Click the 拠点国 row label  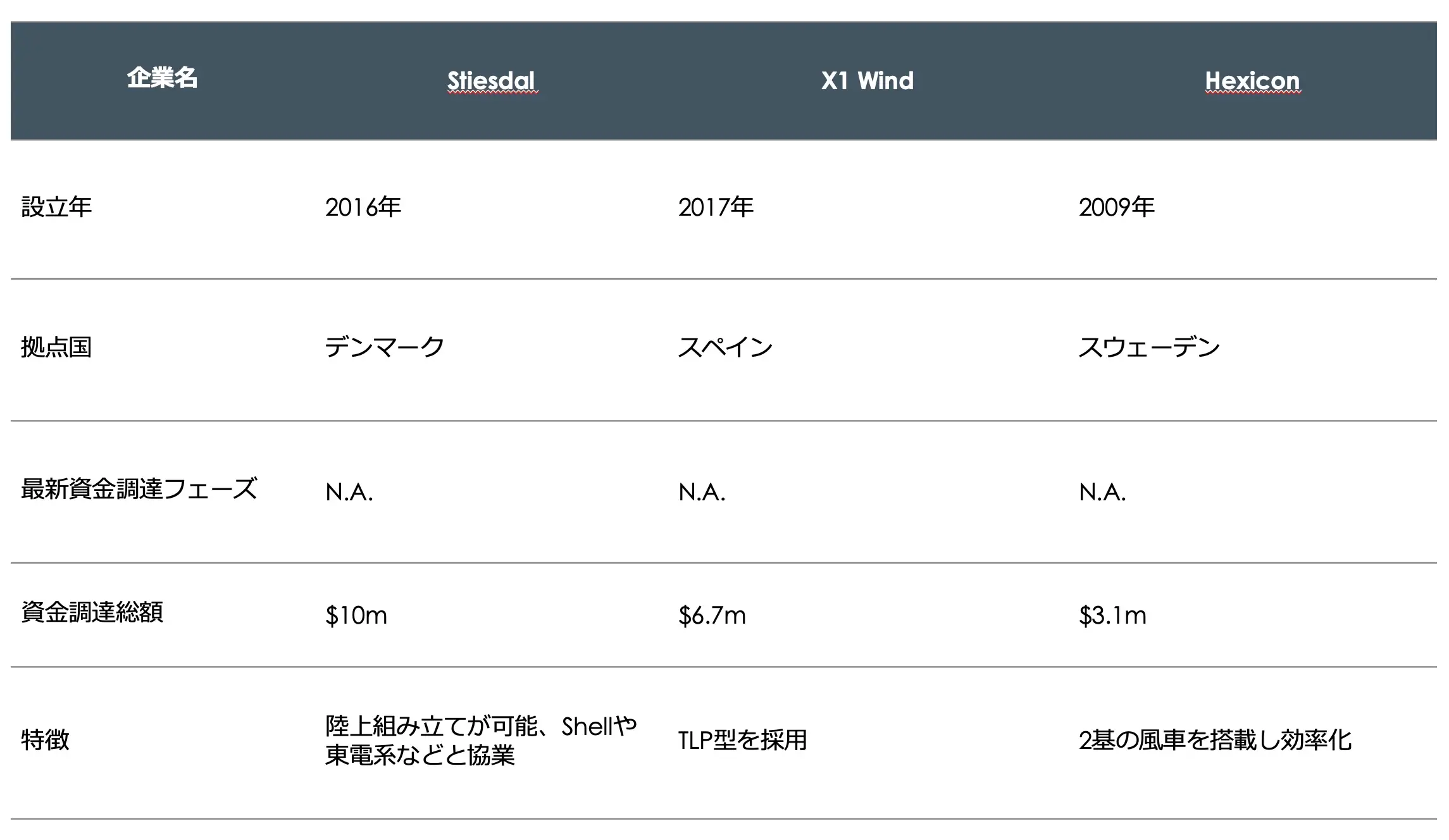pos(56,347)
